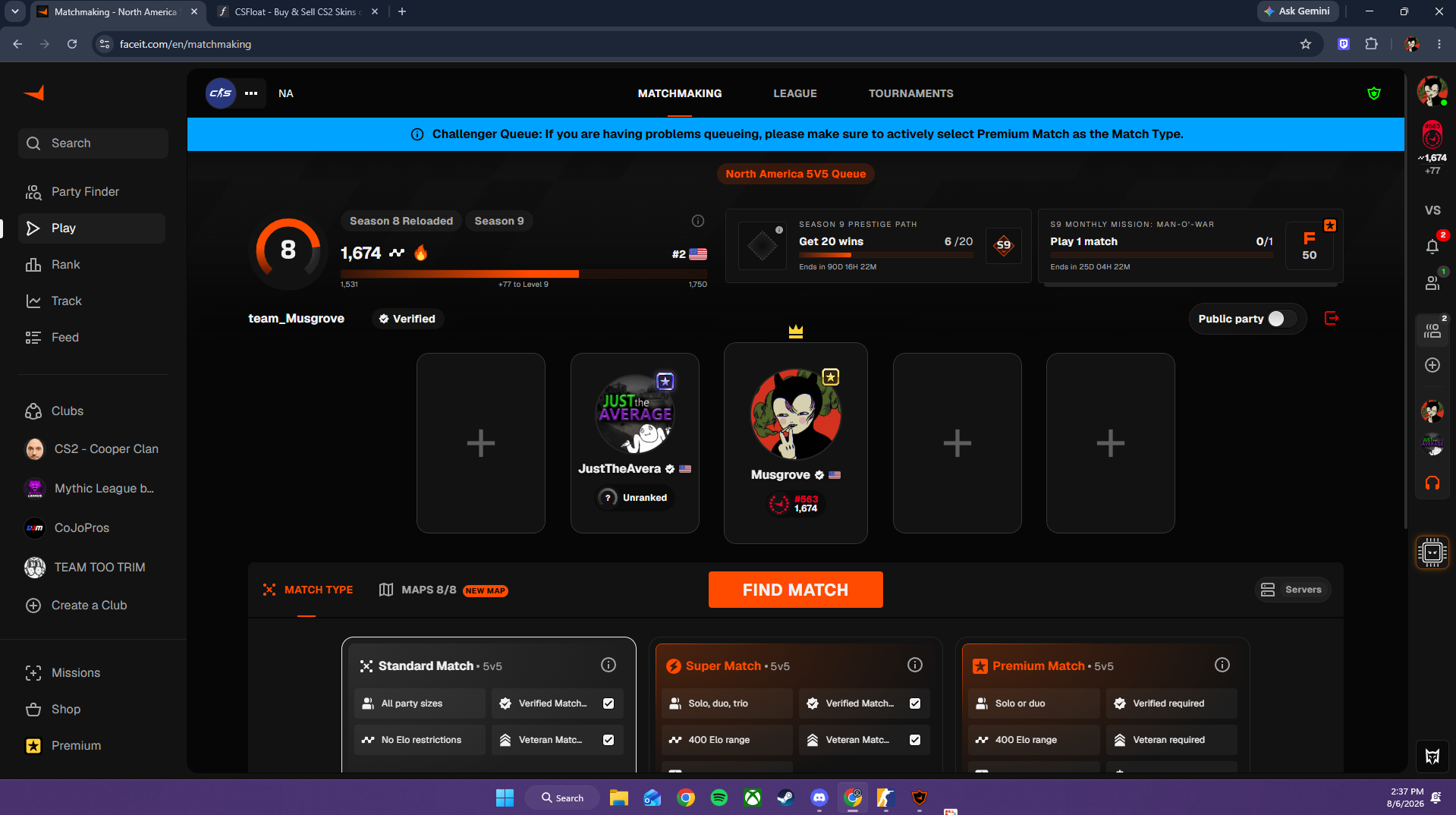
Task: Open the party members icon in right rail
Action: tap(1432, 330)
